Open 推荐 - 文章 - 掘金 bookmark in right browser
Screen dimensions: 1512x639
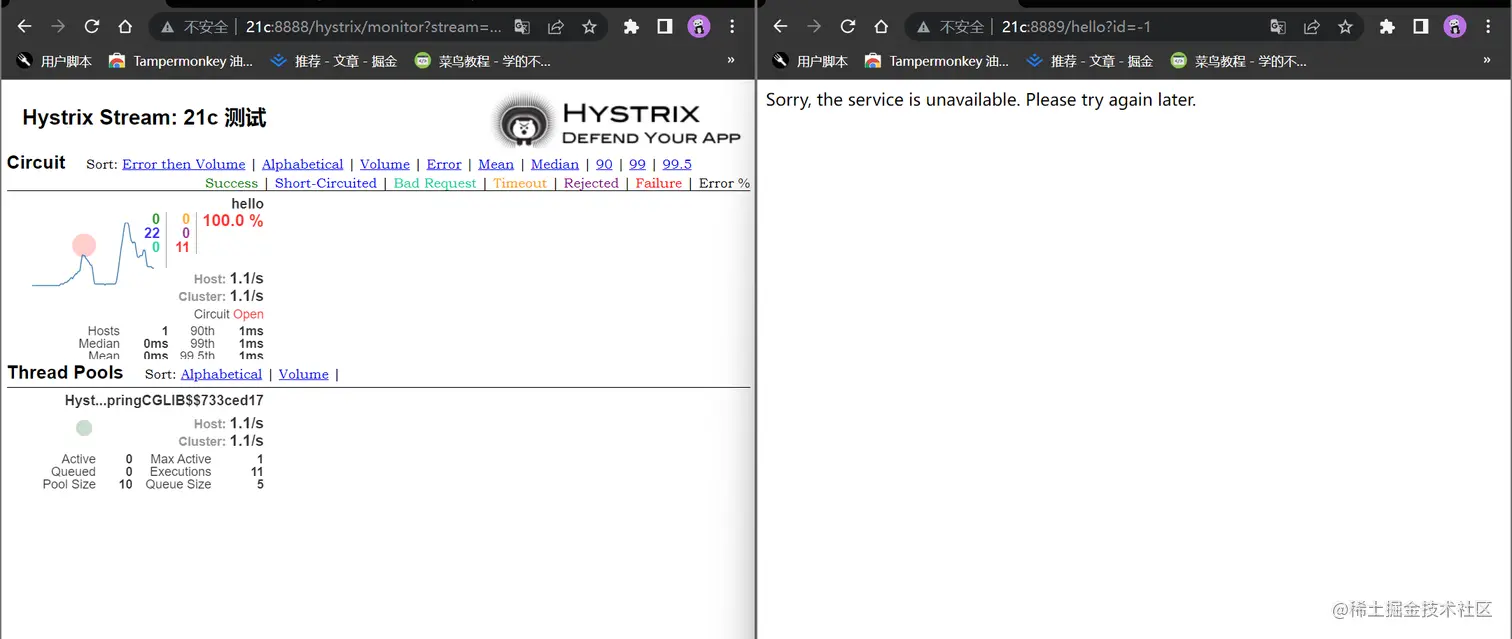(1090, 61)
